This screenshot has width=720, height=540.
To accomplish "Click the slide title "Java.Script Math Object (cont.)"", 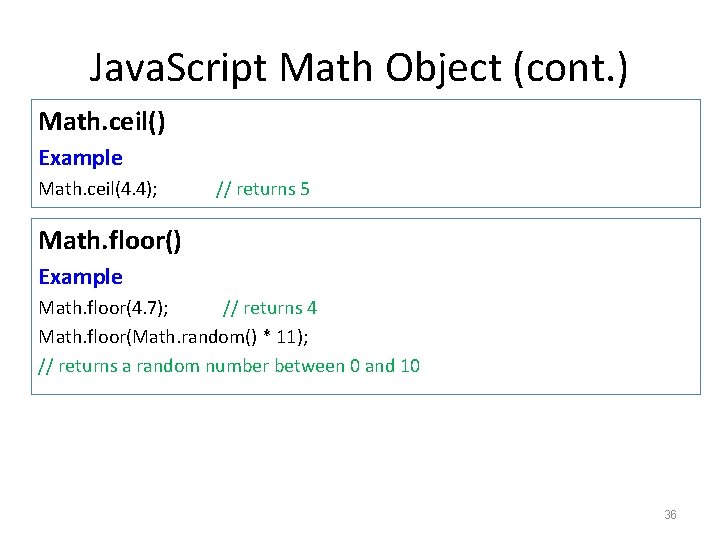I will (x=359, y=67).
